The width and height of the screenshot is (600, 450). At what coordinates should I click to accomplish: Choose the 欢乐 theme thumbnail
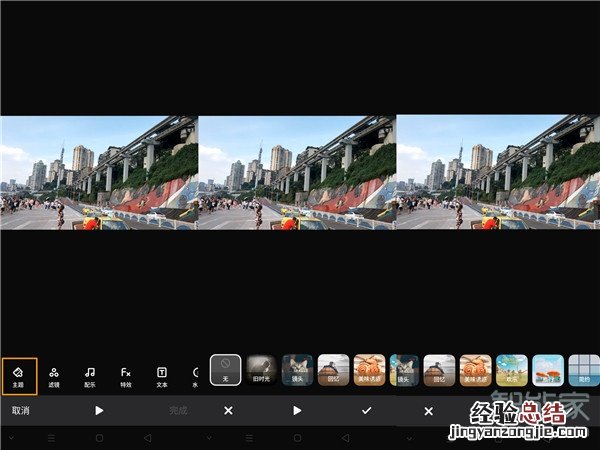coord(512,370)
